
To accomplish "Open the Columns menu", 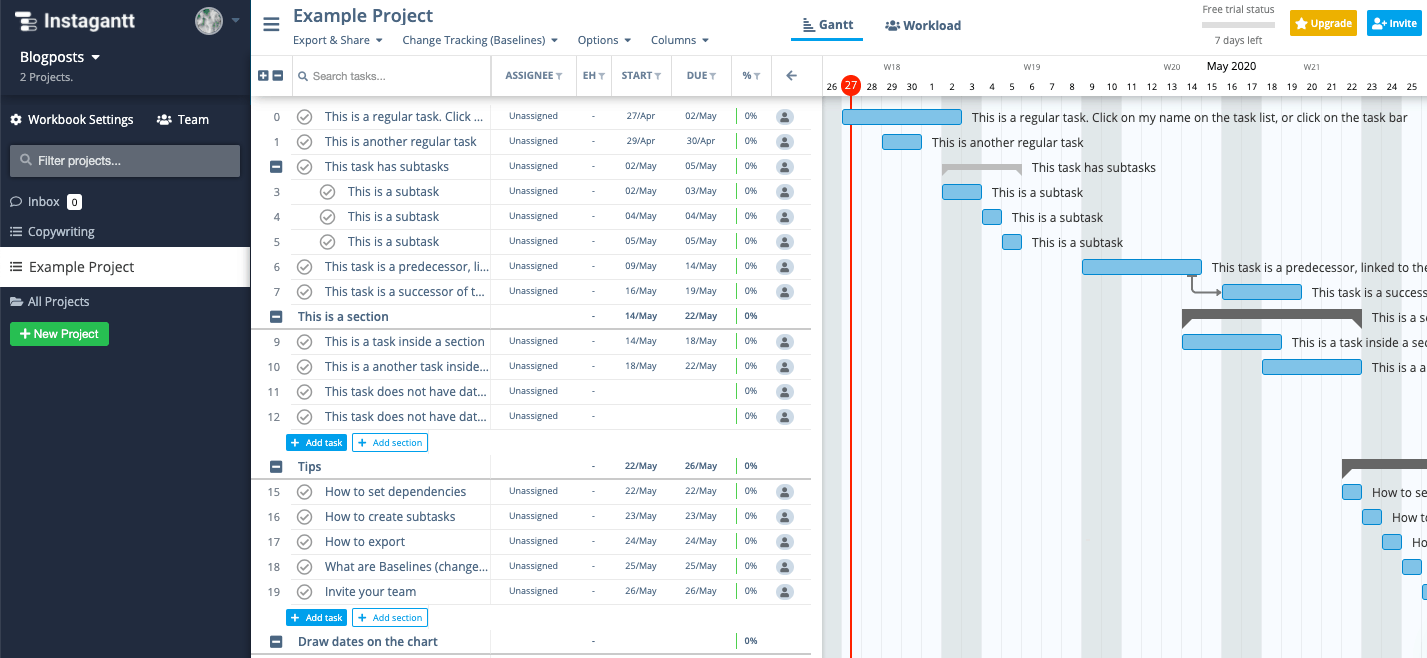I will click(x=680, y=40).
